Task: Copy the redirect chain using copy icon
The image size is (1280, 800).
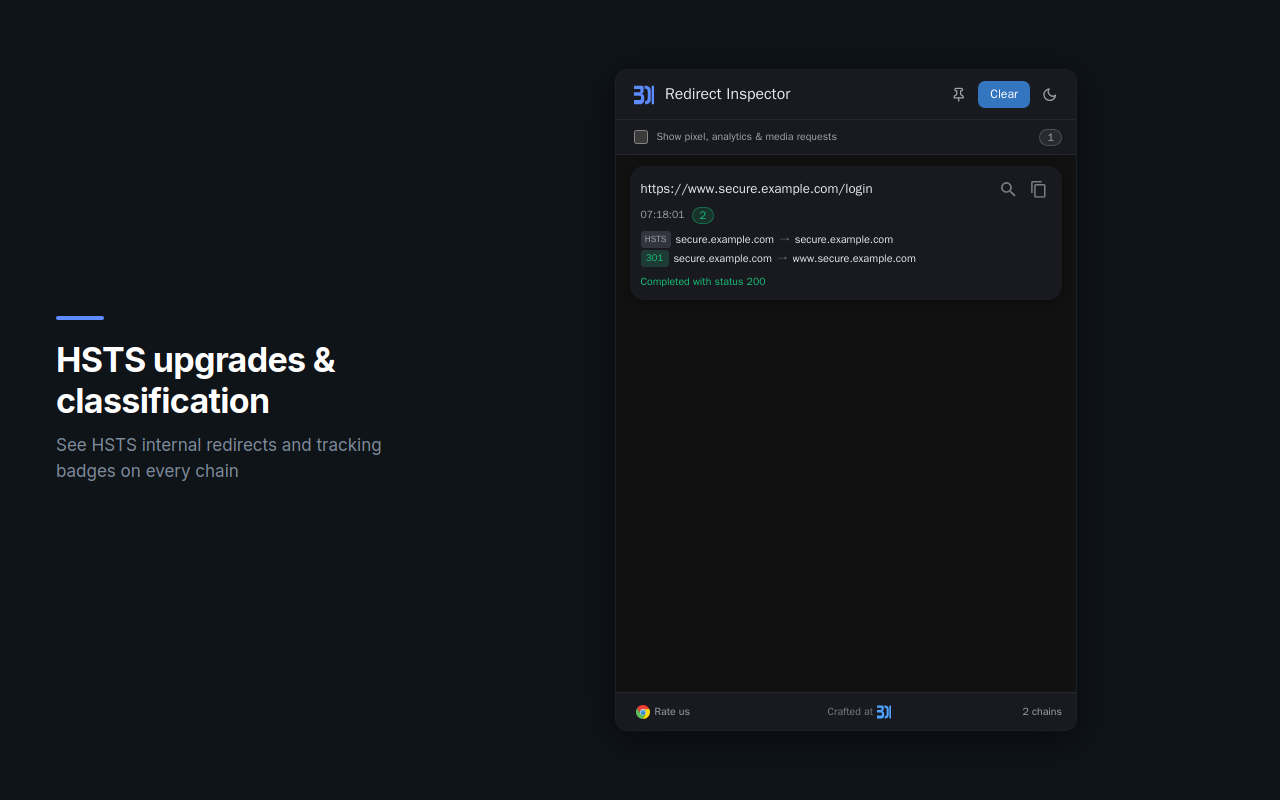Action: [x=1038, y=188]
